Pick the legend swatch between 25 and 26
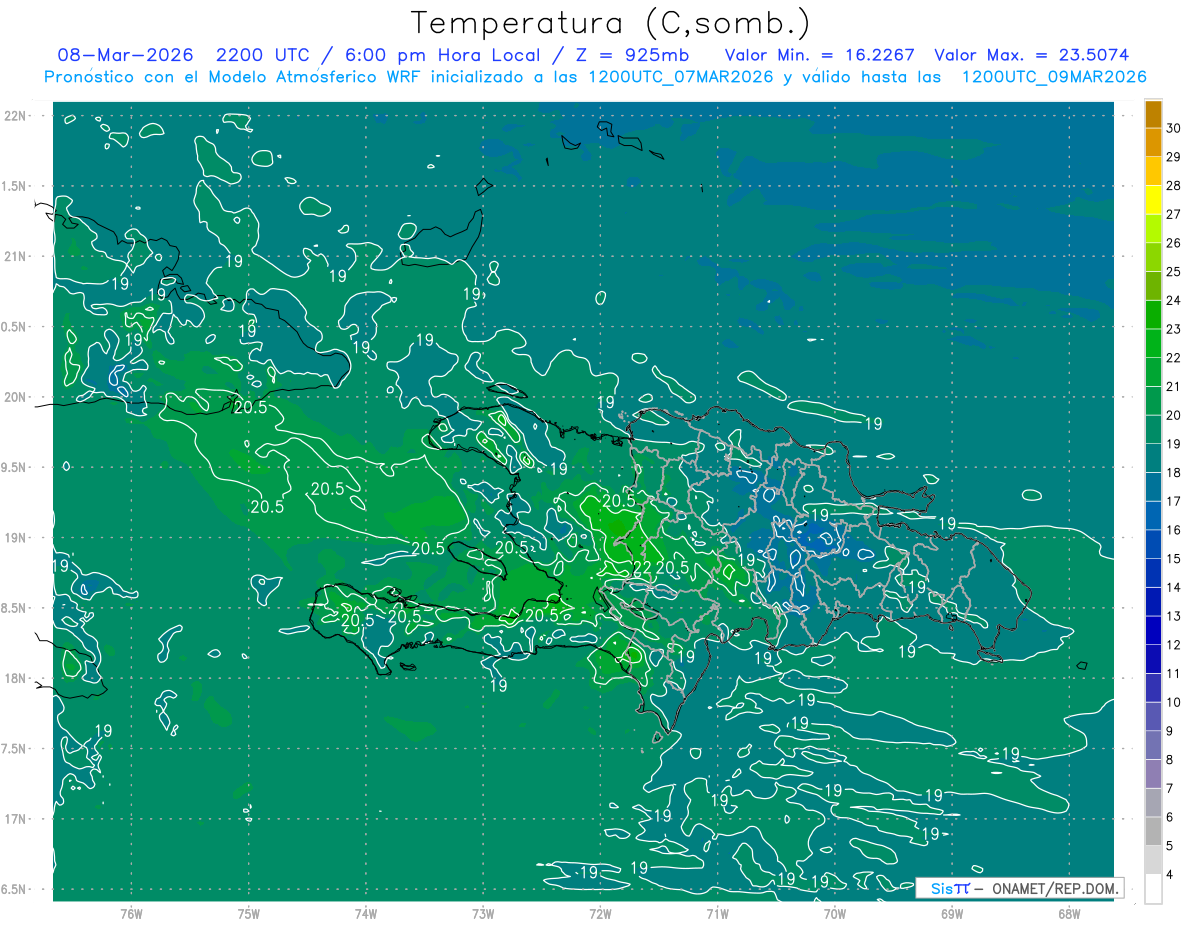Image resolution: width=1200 pixels, height=927 pixels. click(1153, 257)
